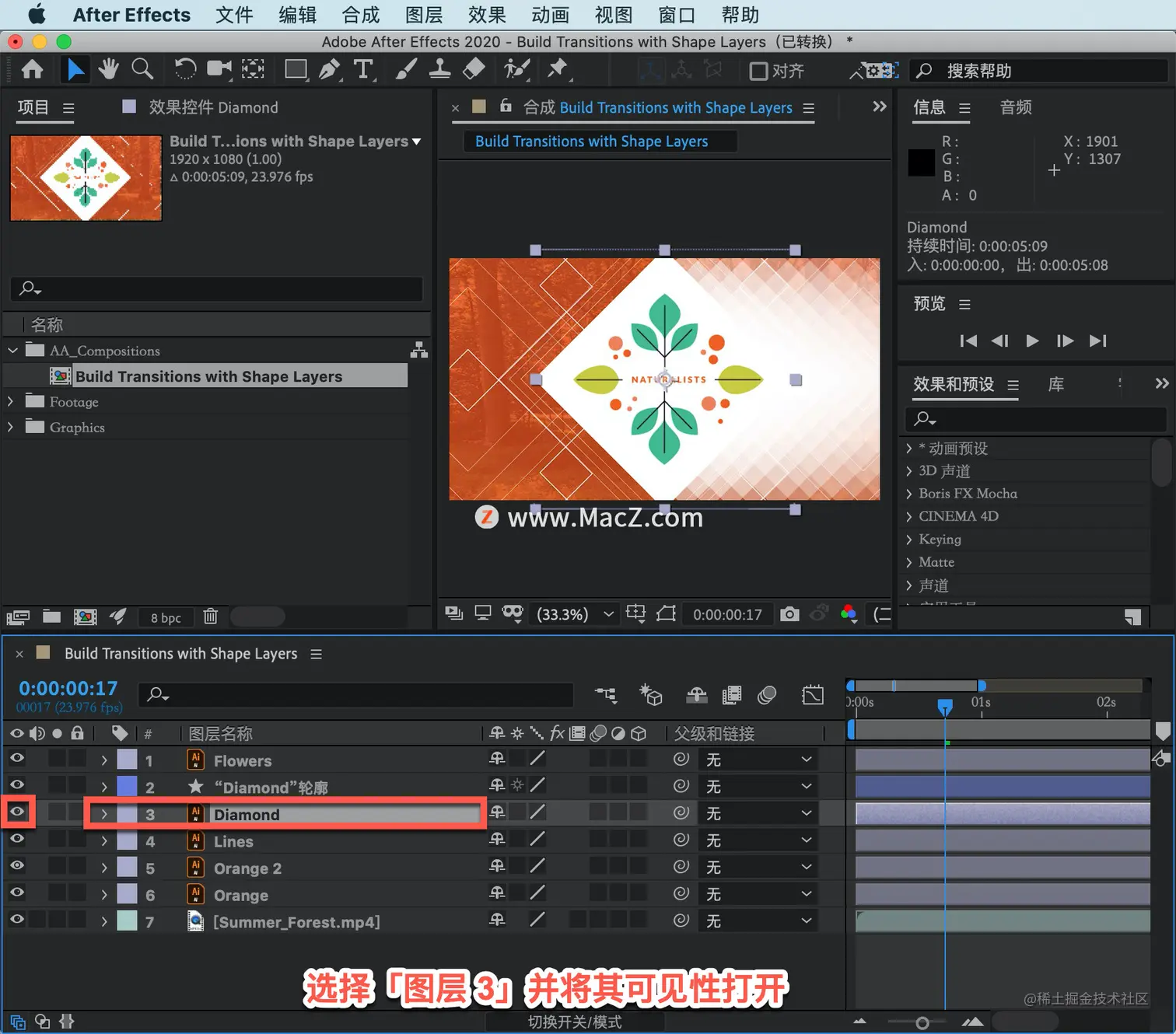This screenshot has height=1034, width=1176.
Task: Create new folder in Project panel
Action: coord(51,617)
